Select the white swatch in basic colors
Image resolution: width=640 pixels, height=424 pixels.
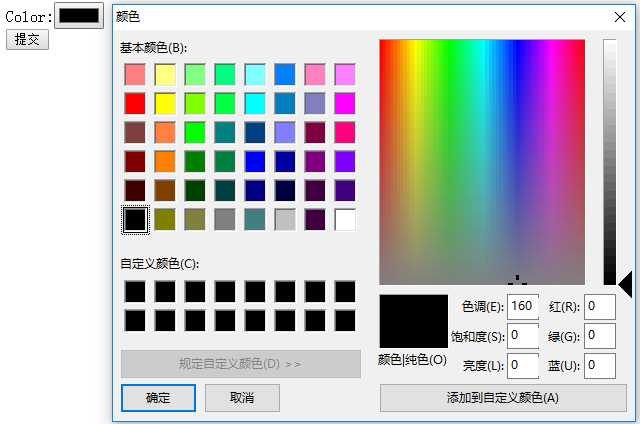[x=345, y=220]
